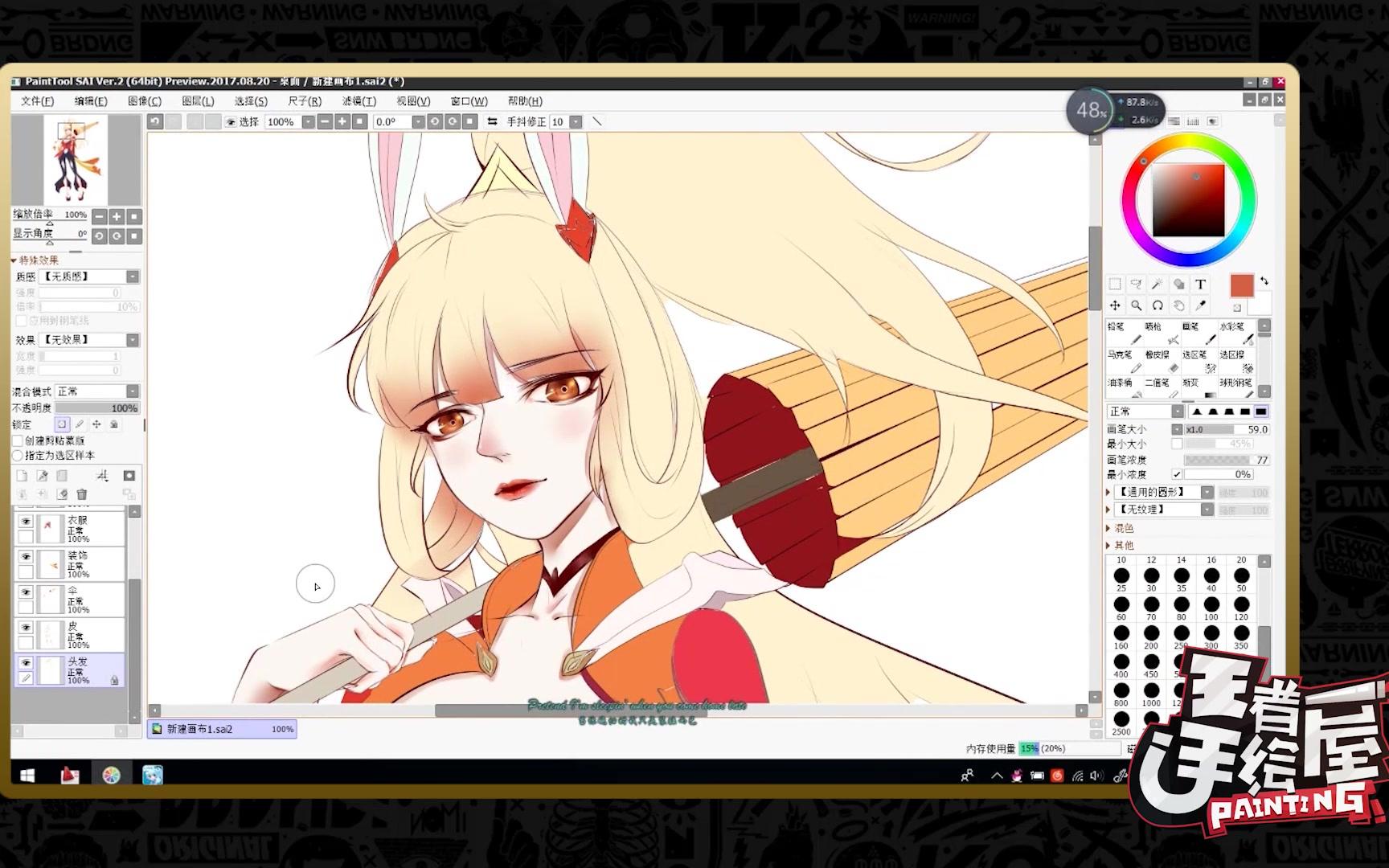Viewport: 1389px width, 868px height.
Task: Click the new layer icon
Action: 23,476
